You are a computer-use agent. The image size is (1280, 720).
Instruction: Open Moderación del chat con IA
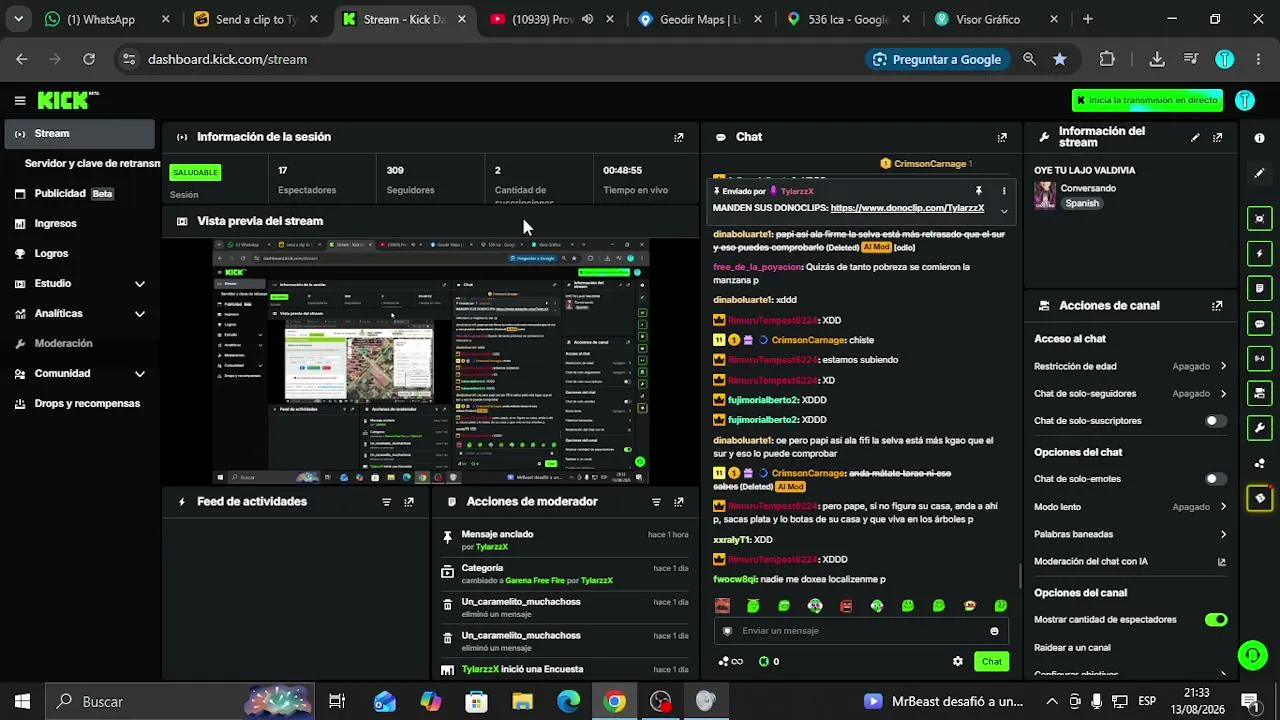[1130, 562]
